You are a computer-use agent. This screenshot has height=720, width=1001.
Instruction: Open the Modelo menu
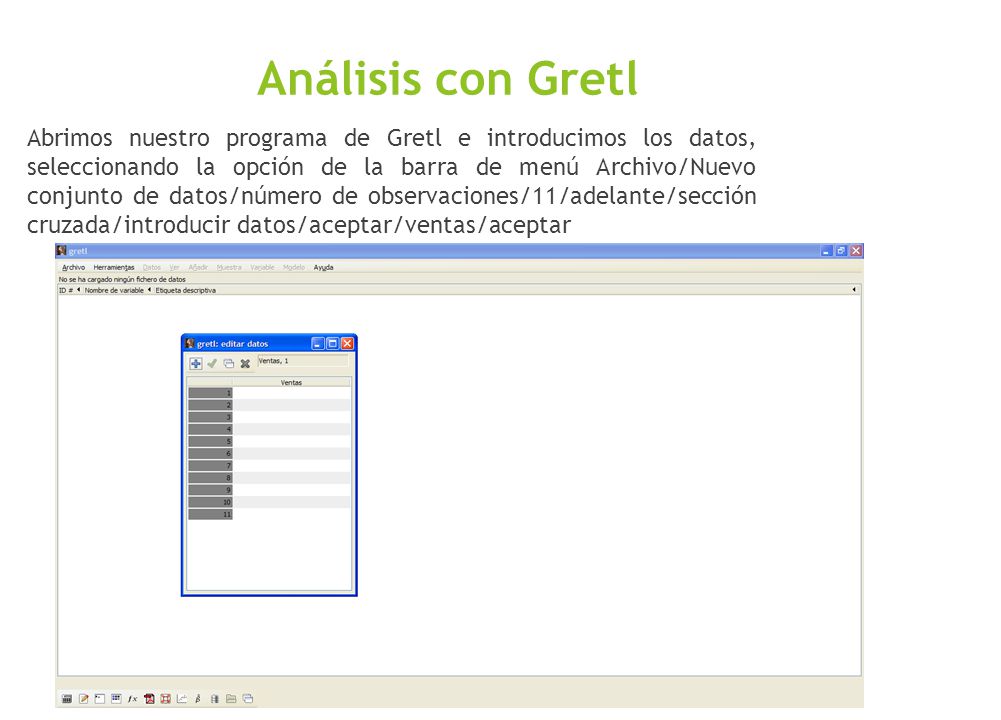[294, 267]
